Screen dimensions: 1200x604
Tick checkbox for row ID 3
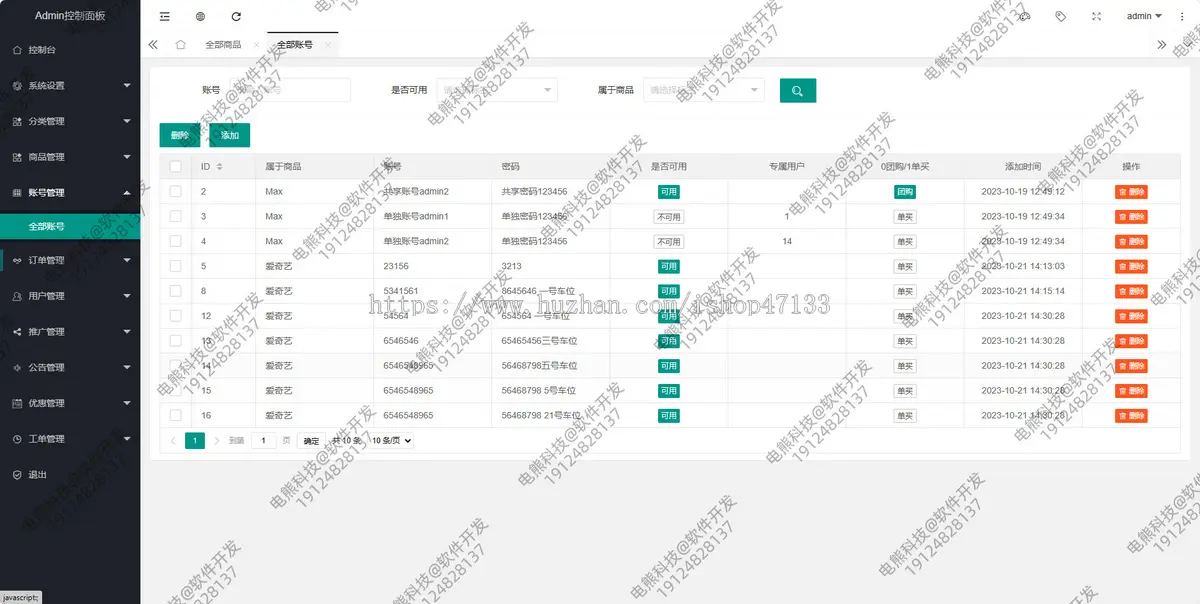pyautogui.click(x=176, y=216)
